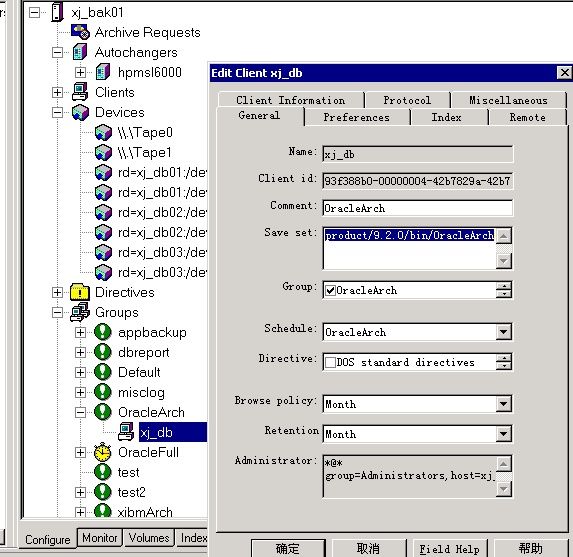Open the Browse policy dropdown

click(504, 404)
